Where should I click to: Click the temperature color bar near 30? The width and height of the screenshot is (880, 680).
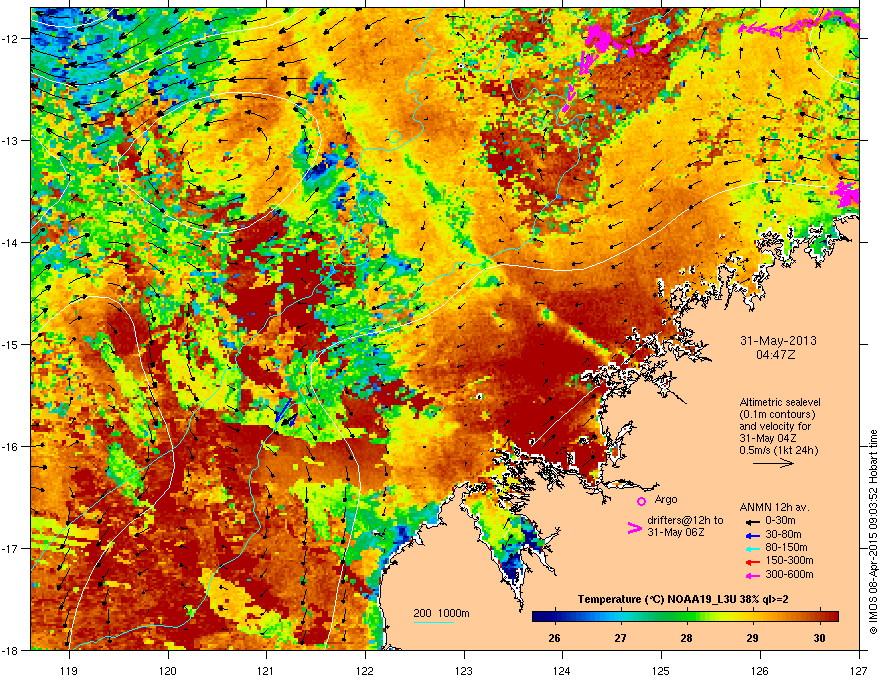pos(819,616)
